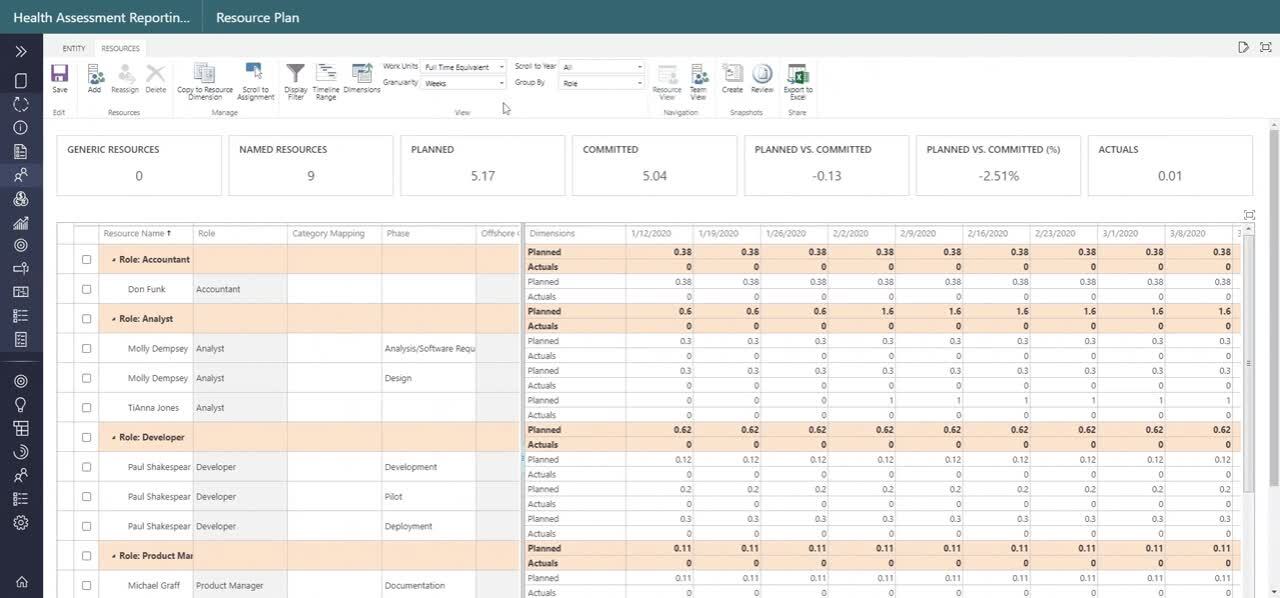Sort by Resource Name column header
Screen dimensions: 1280x598
(x=137, y=233)
